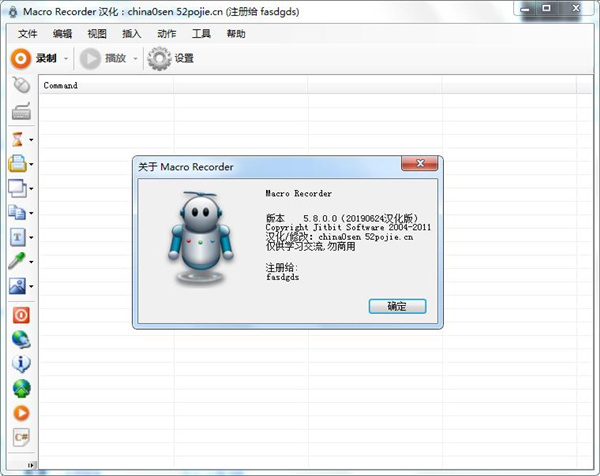Image resolution: width=600 pixels, height=476 pixels.
Task: Expand the eyedropper icon dropdown arrow
Action: 31,262
